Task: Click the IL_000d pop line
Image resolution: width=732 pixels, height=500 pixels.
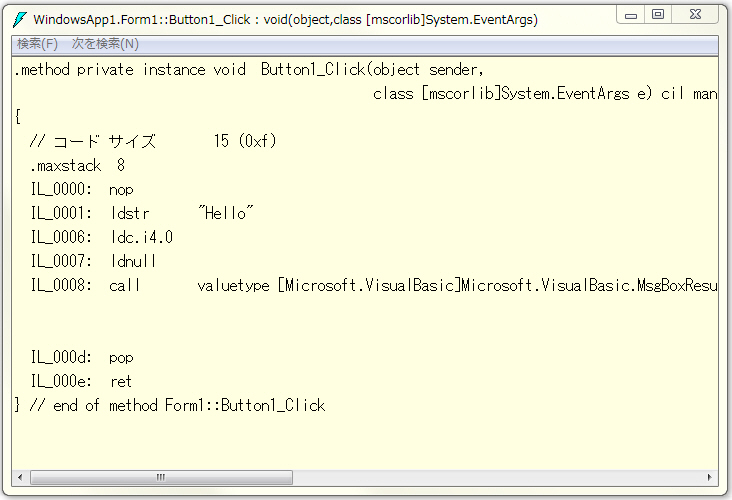Action: click(x=82, y=358)
